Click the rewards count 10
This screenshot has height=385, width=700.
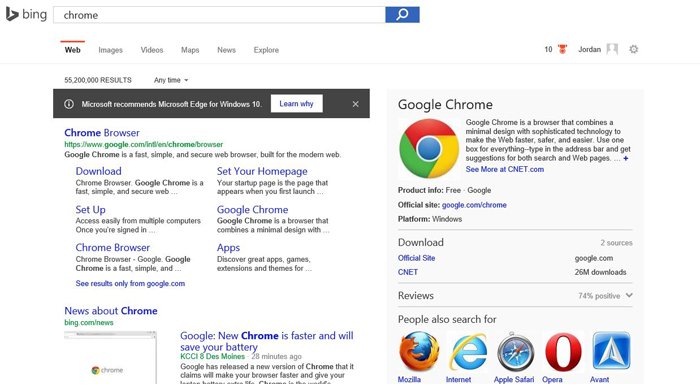pos(548,49)
